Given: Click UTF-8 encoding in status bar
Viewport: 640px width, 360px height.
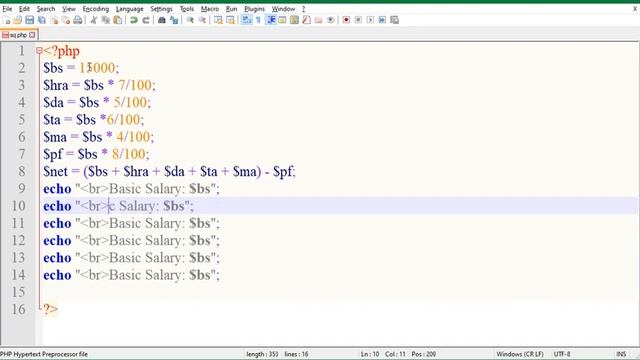Looking at the screenshot, I should (x=562, y=354).
